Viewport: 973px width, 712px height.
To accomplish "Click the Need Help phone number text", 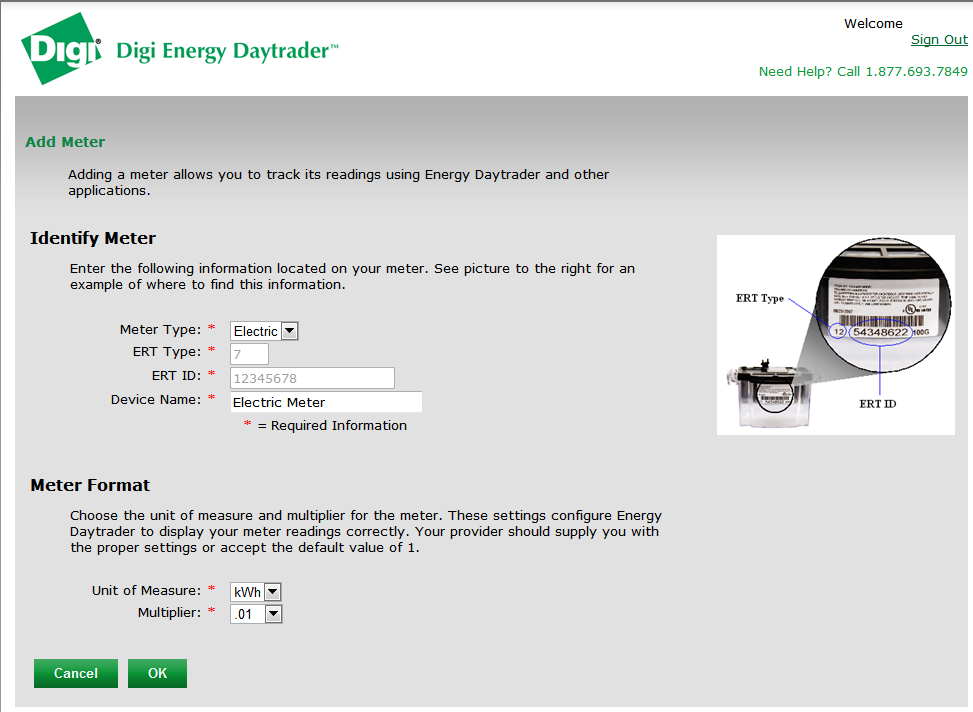I will 862,71.
